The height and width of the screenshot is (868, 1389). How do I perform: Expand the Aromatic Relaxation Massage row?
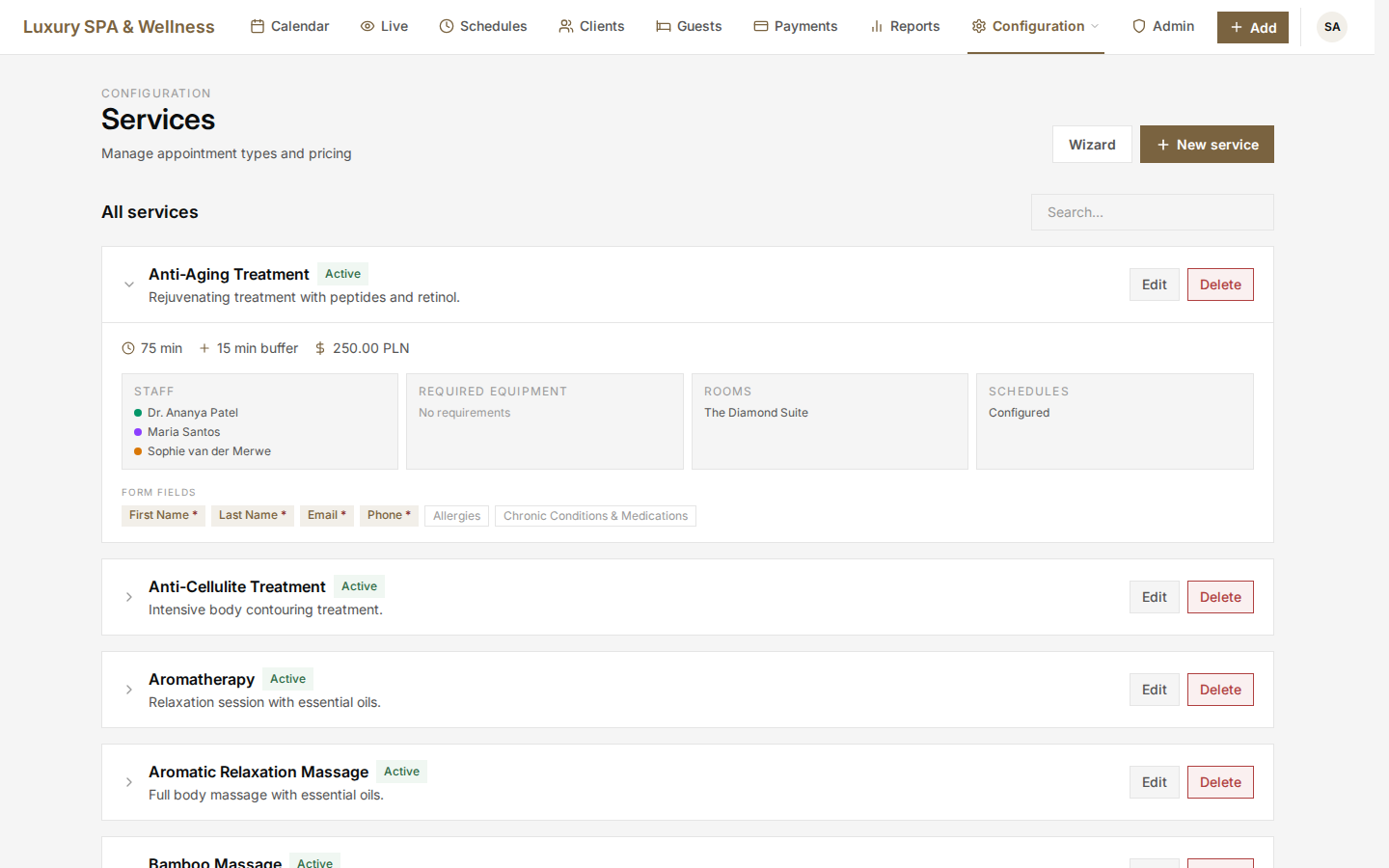[129, 782]
